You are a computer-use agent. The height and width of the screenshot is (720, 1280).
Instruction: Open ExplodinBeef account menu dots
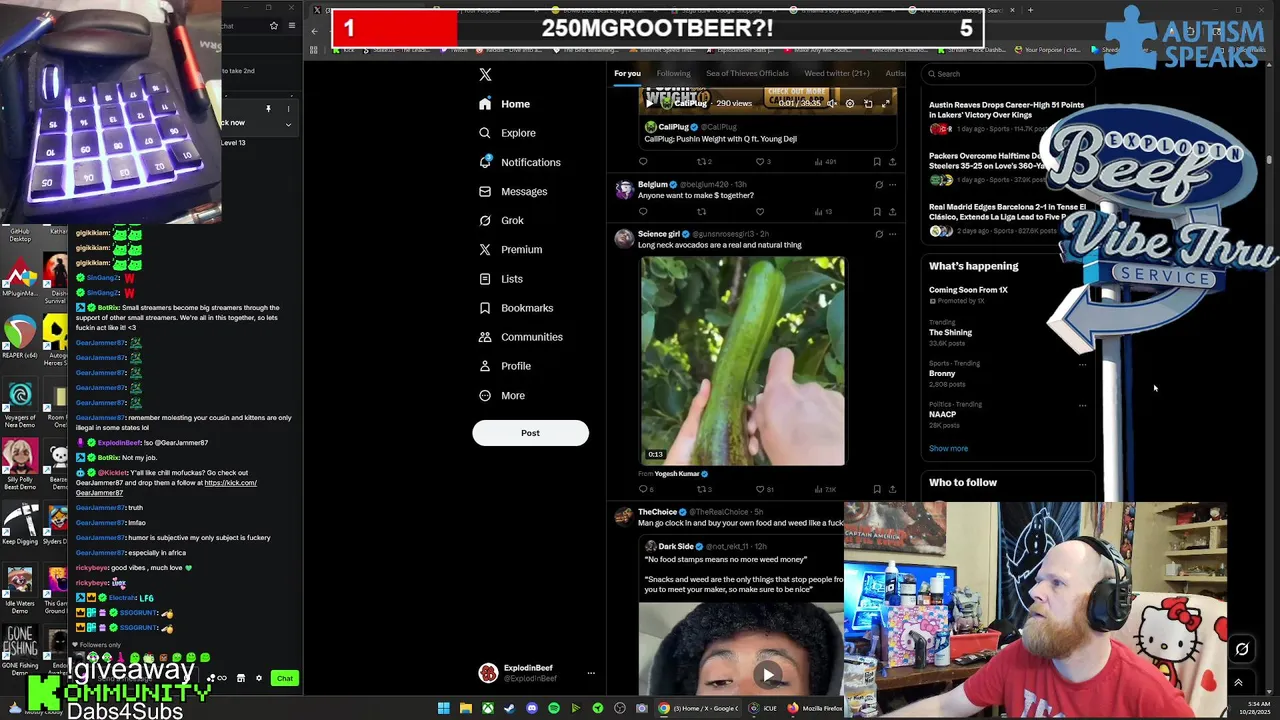[x=591, y=674]
